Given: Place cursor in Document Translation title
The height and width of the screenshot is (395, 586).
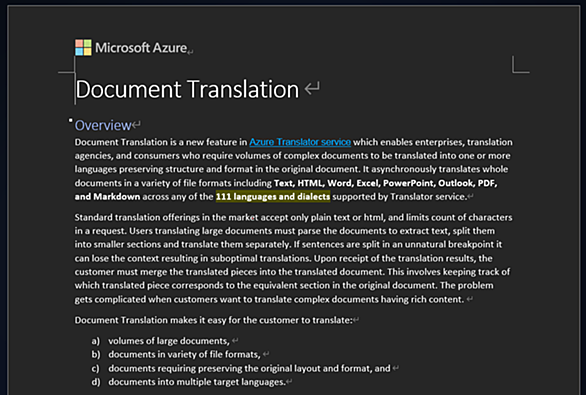Looking at the screenshot, I should point(187,89).
